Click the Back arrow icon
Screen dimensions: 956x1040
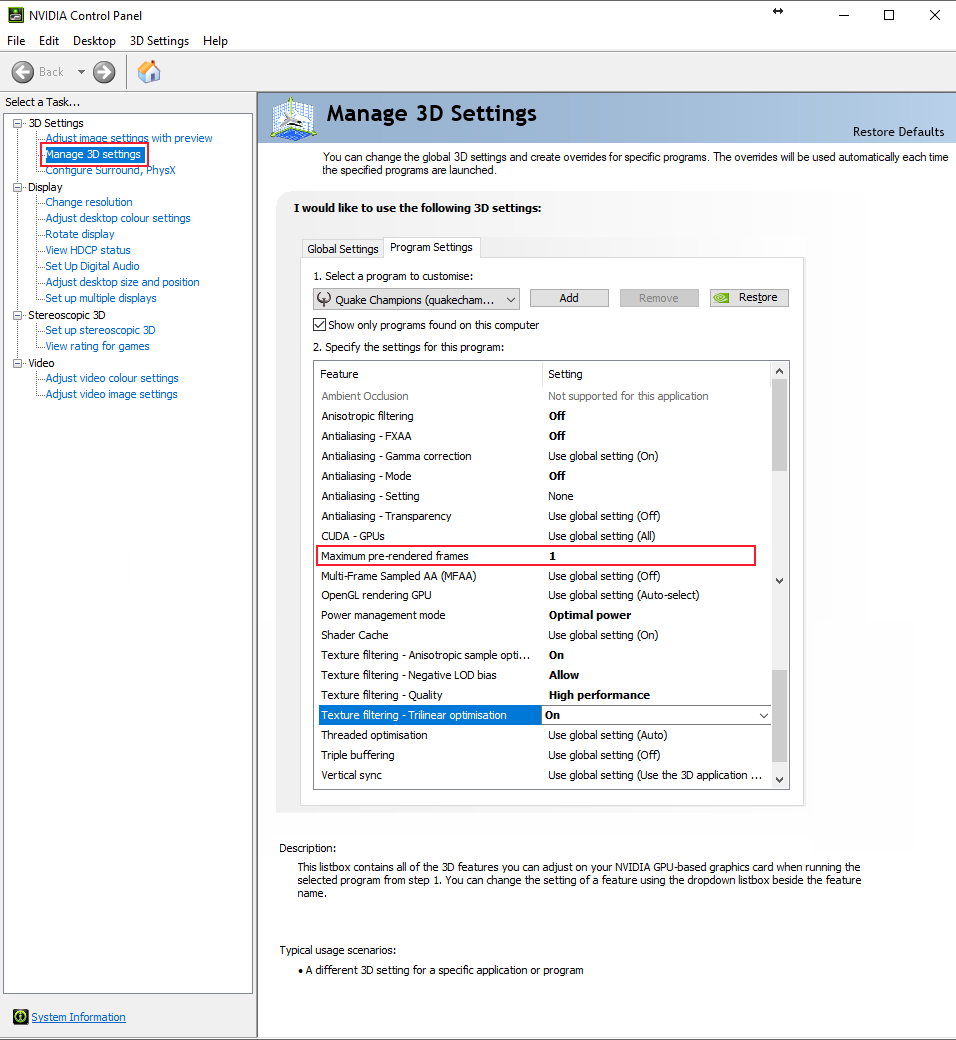click(23, 72)
